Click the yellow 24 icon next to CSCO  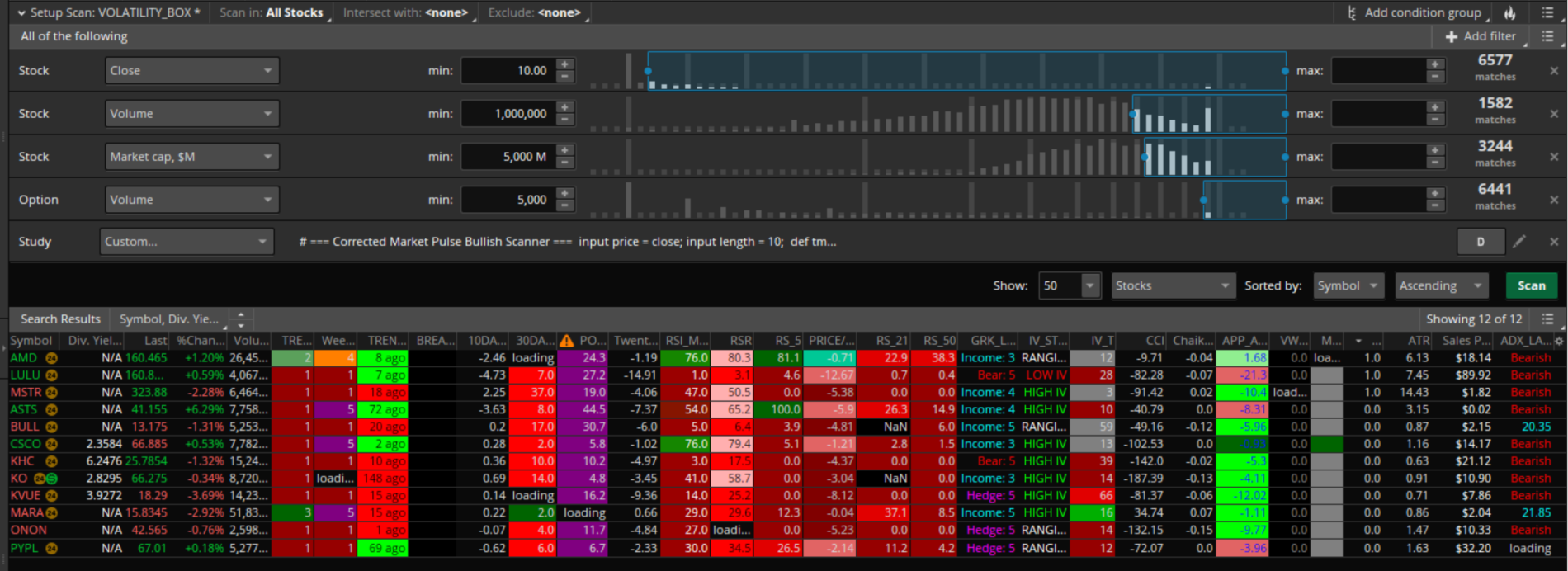pos(51,444)
